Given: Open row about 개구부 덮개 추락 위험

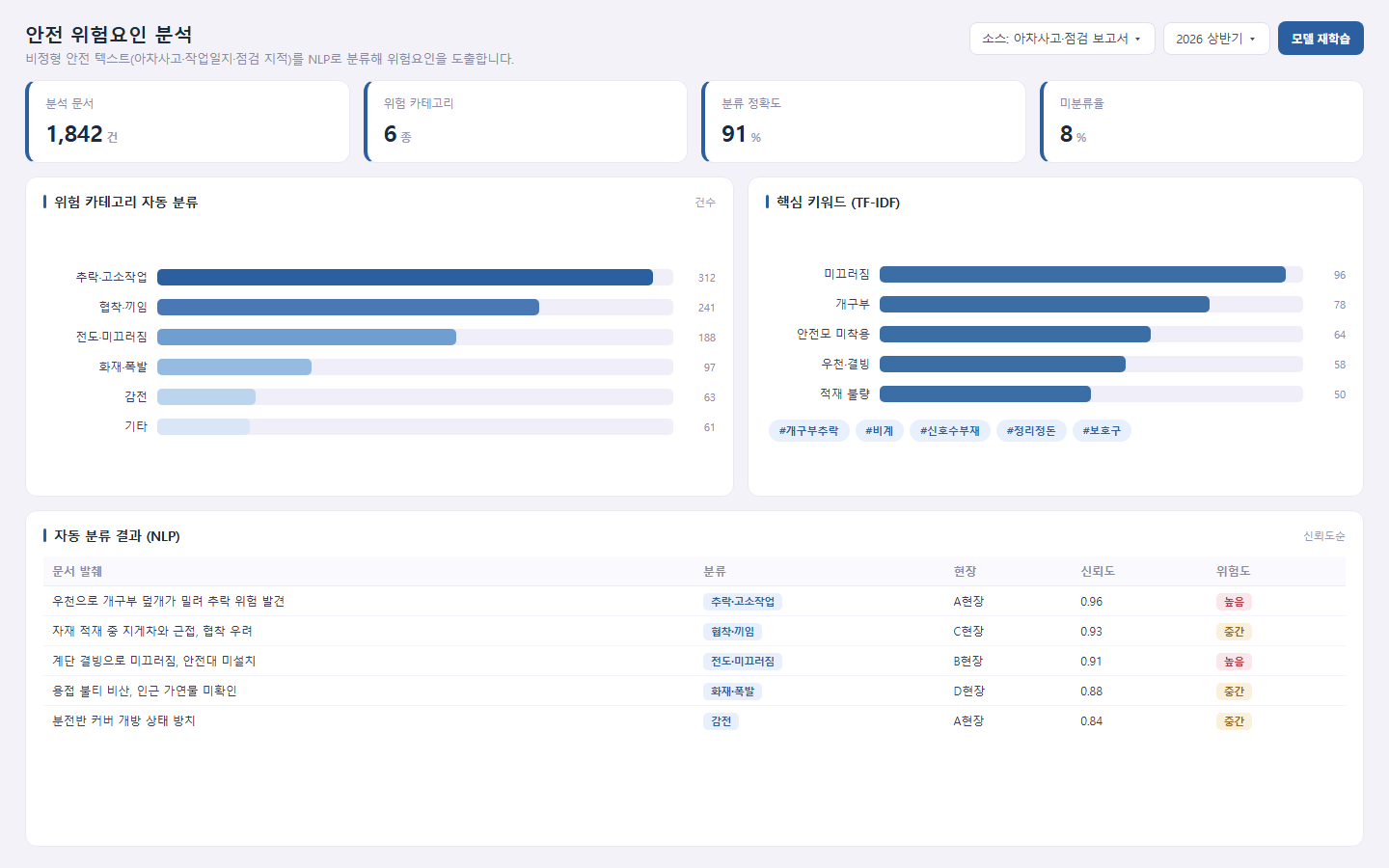Looking at the screenshot, I should [x=694, y=601].
